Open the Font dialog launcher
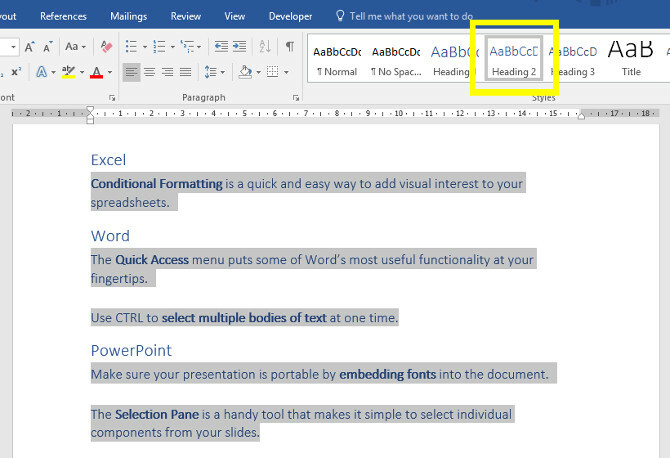This screenshot has width=670, height=458. [112, 98]
